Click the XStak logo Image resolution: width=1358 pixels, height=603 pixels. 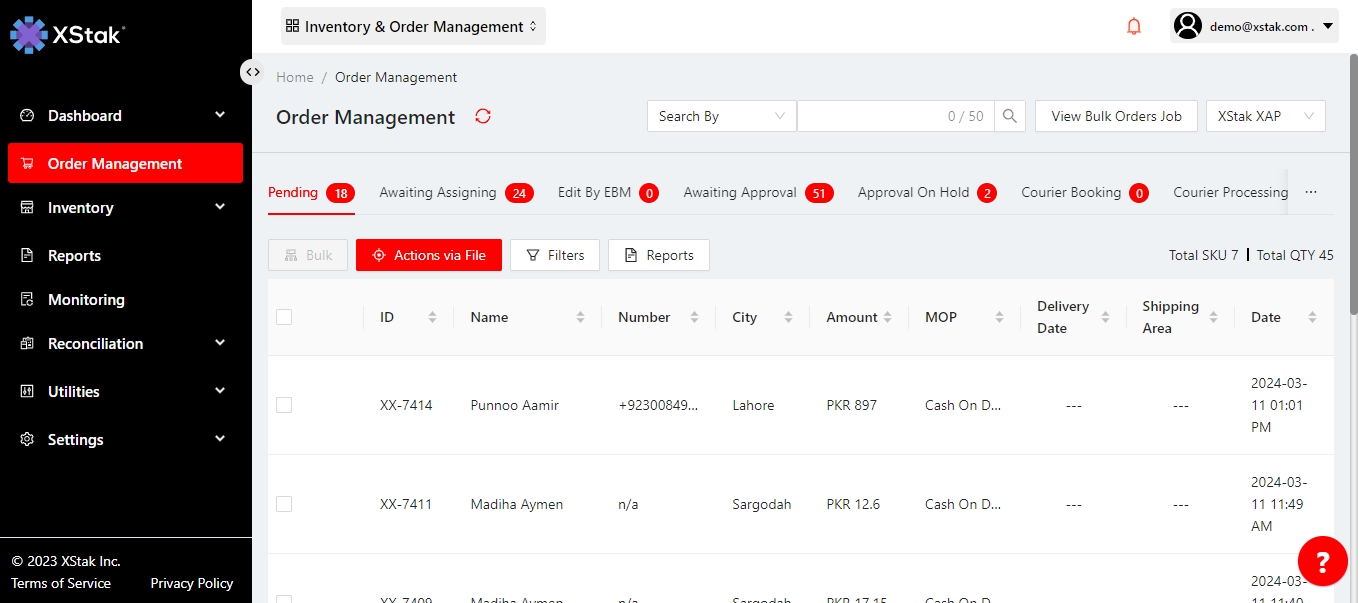tap(67, 34)
